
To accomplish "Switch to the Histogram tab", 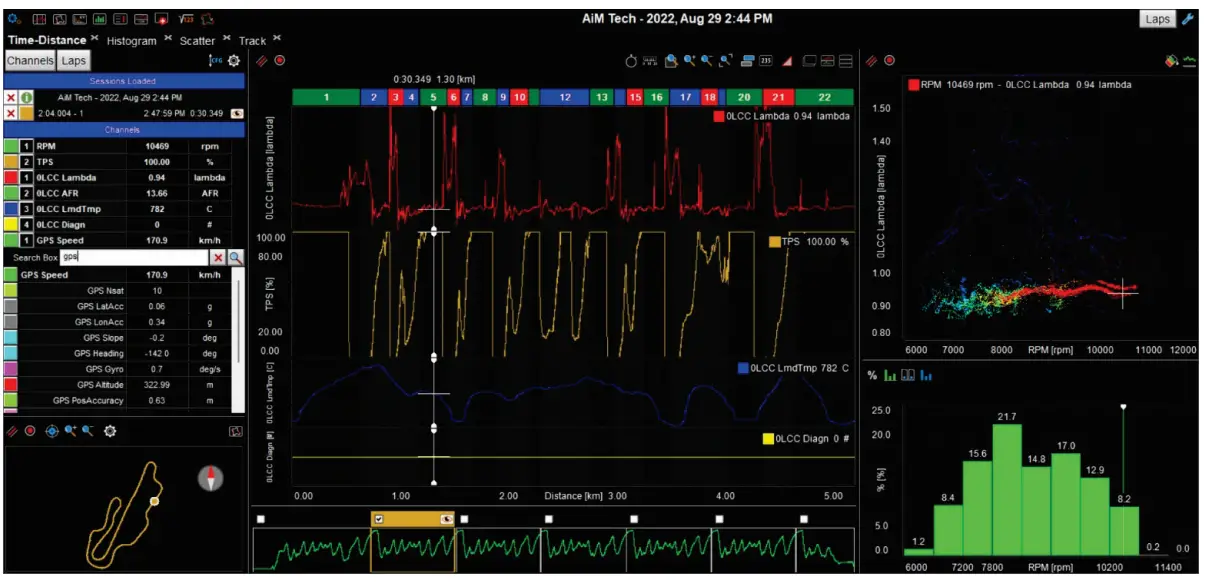I will [132, 41].
